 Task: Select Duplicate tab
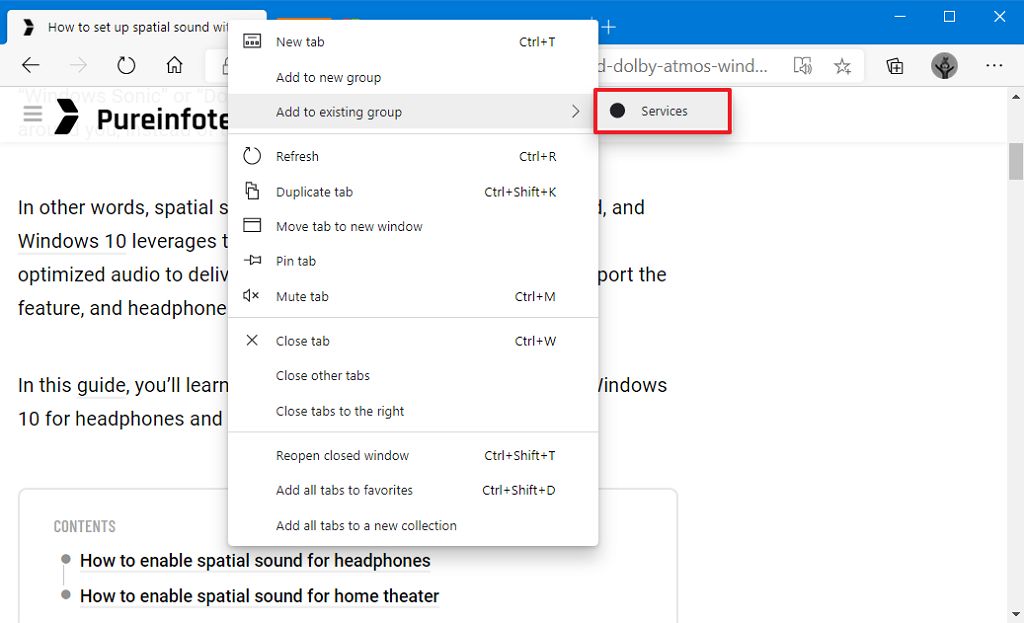point(413,191)
